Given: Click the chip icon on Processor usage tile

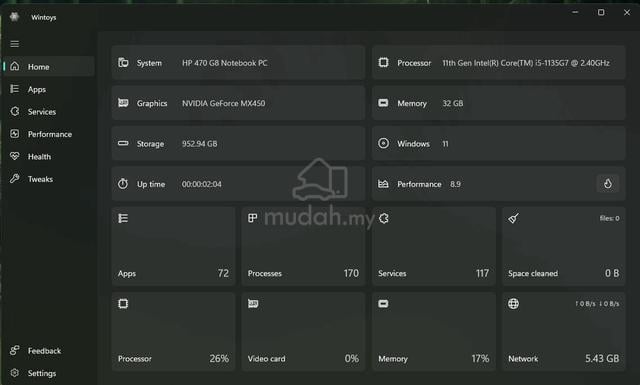Looking at the screenshot, I should pos(123,303).
